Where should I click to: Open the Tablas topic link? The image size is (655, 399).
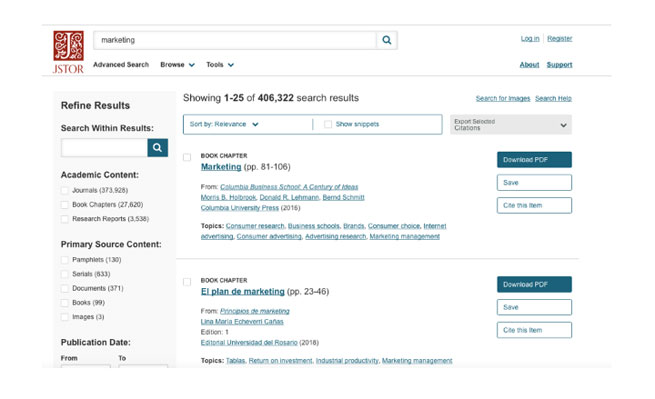(x=236, y=361)
